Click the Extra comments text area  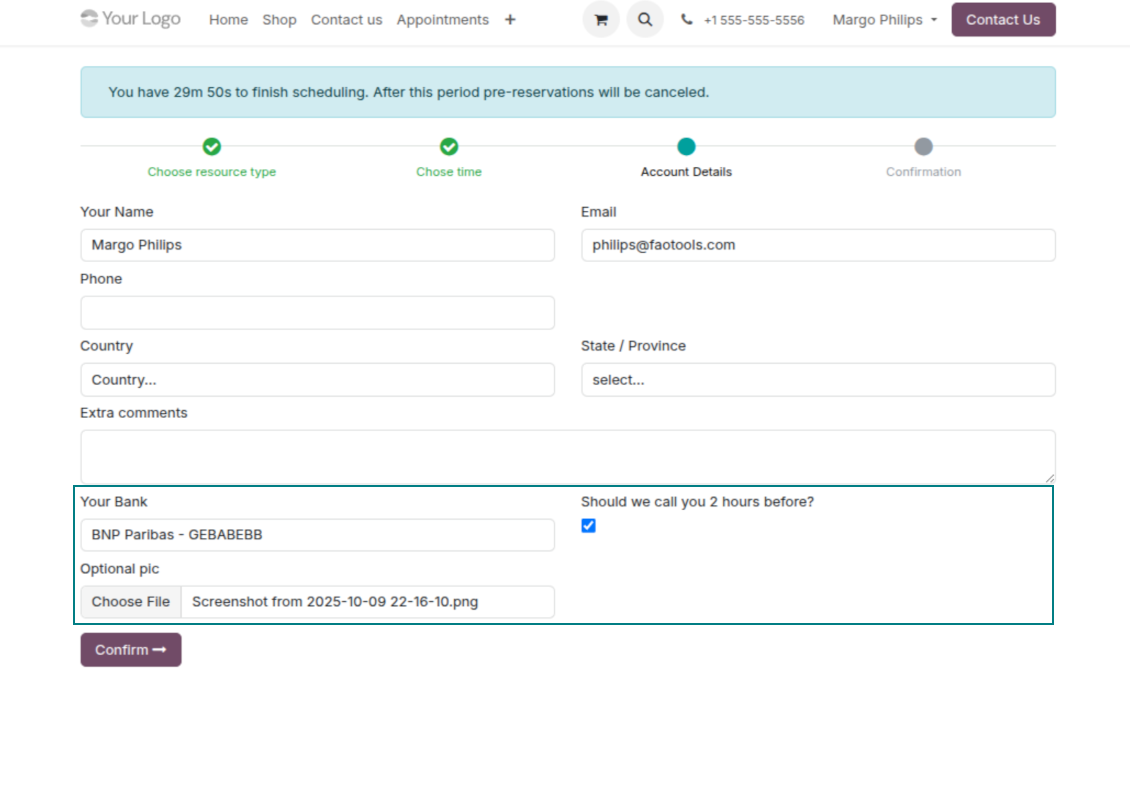click(567, 457)
